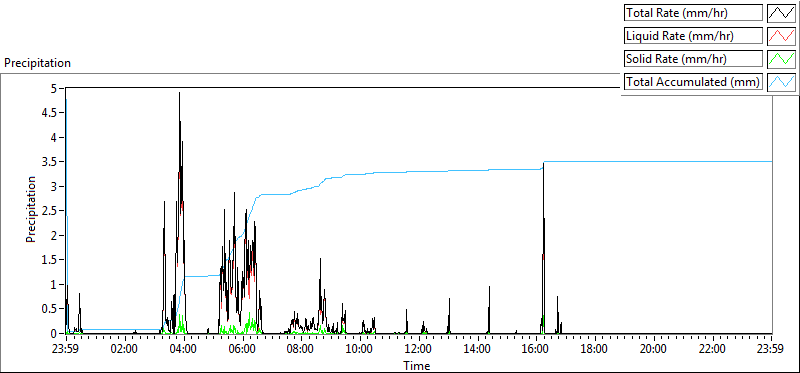800x373 pixels.
Task: Click the Time x-axis label
Action: pyautogui.click(x=417, y=366)
